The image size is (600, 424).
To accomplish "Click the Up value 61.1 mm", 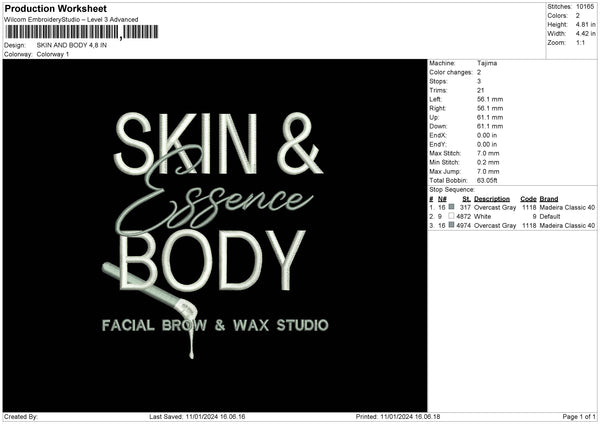I will coord(490,117).
